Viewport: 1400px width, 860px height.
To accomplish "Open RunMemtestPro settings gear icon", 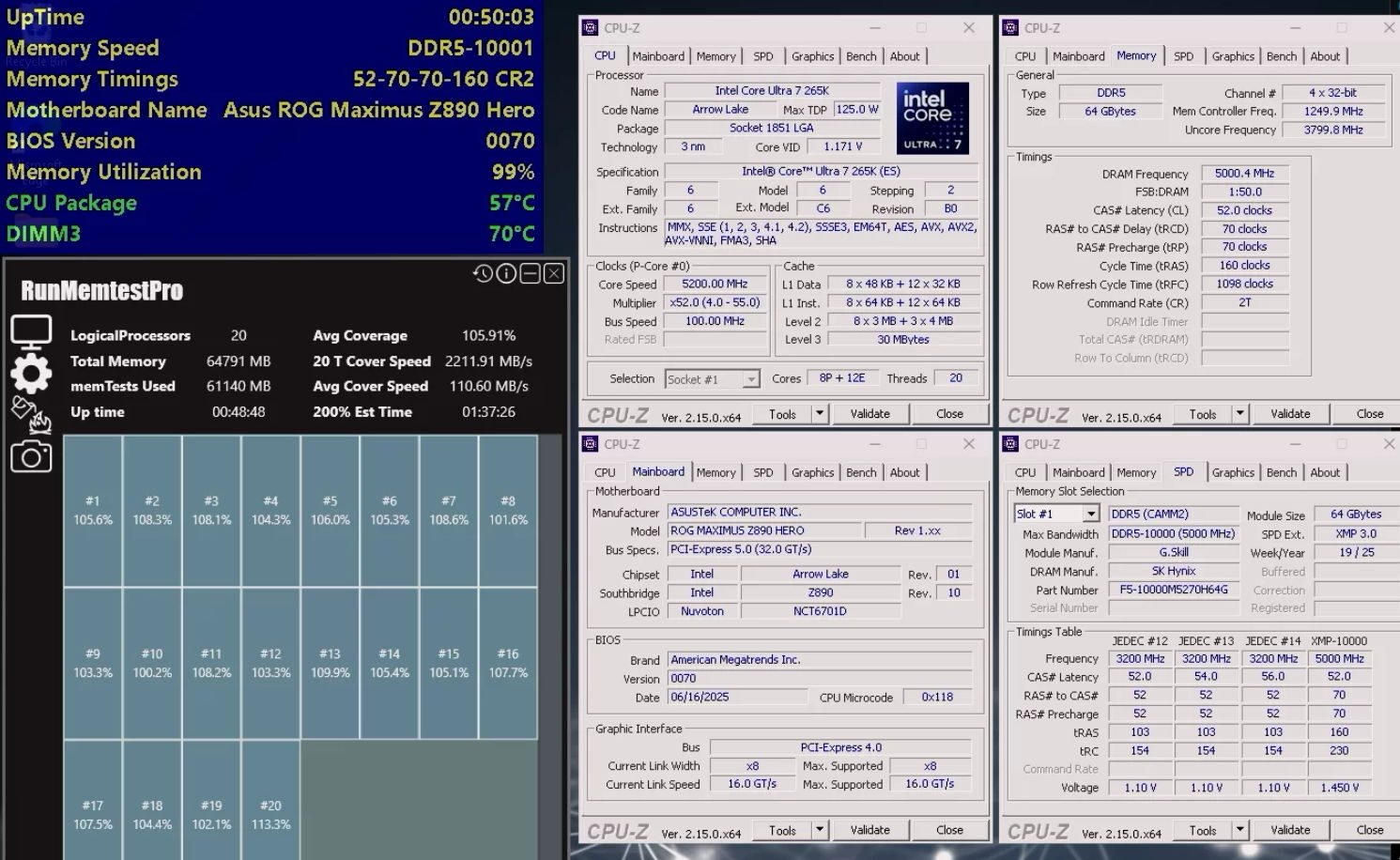I will pyautogui.click(x=31, y=374).
